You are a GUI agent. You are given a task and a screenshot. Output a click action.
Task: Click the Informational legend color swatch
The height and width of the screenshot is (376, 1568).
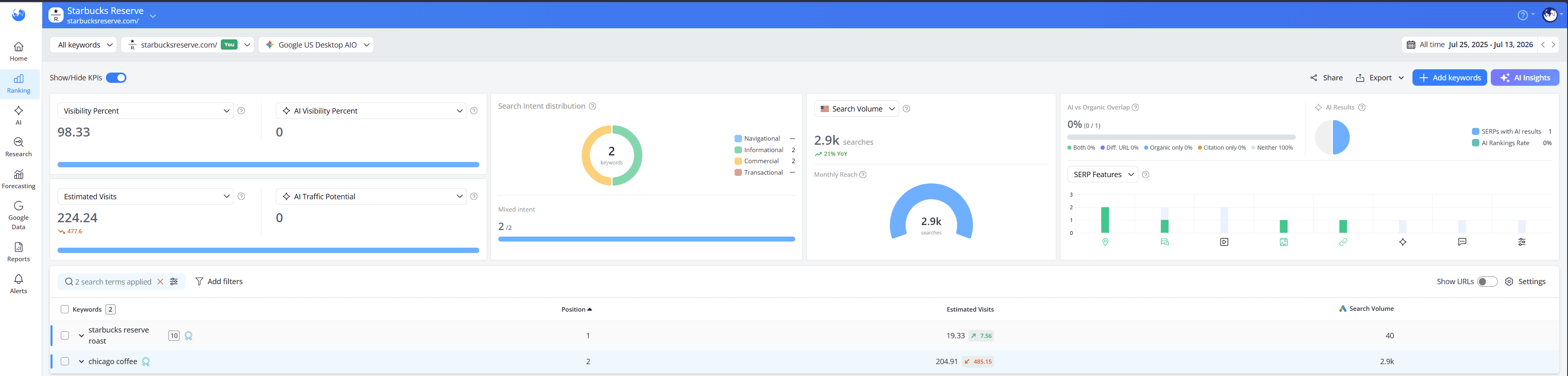tap(738, 150)
